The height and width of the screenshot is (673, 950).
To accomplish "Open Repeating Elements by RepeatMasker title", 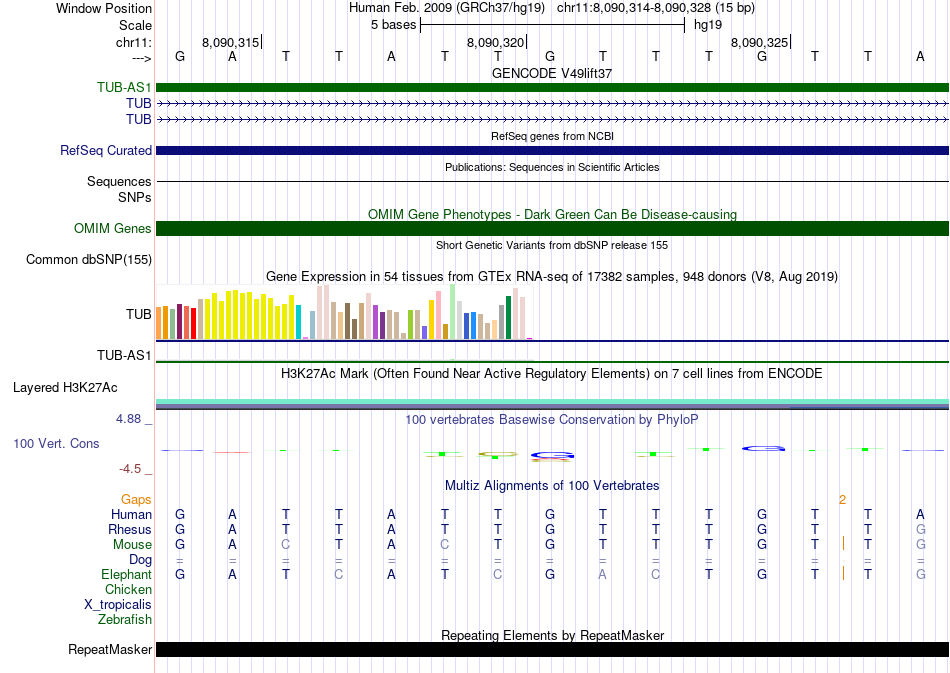I will pyautogui.click(x=552, y=635).
